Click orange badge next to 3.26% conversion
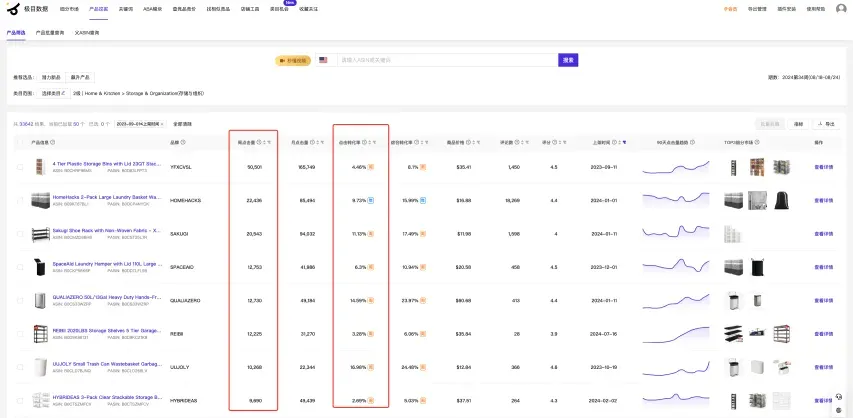 pos(370,334)
